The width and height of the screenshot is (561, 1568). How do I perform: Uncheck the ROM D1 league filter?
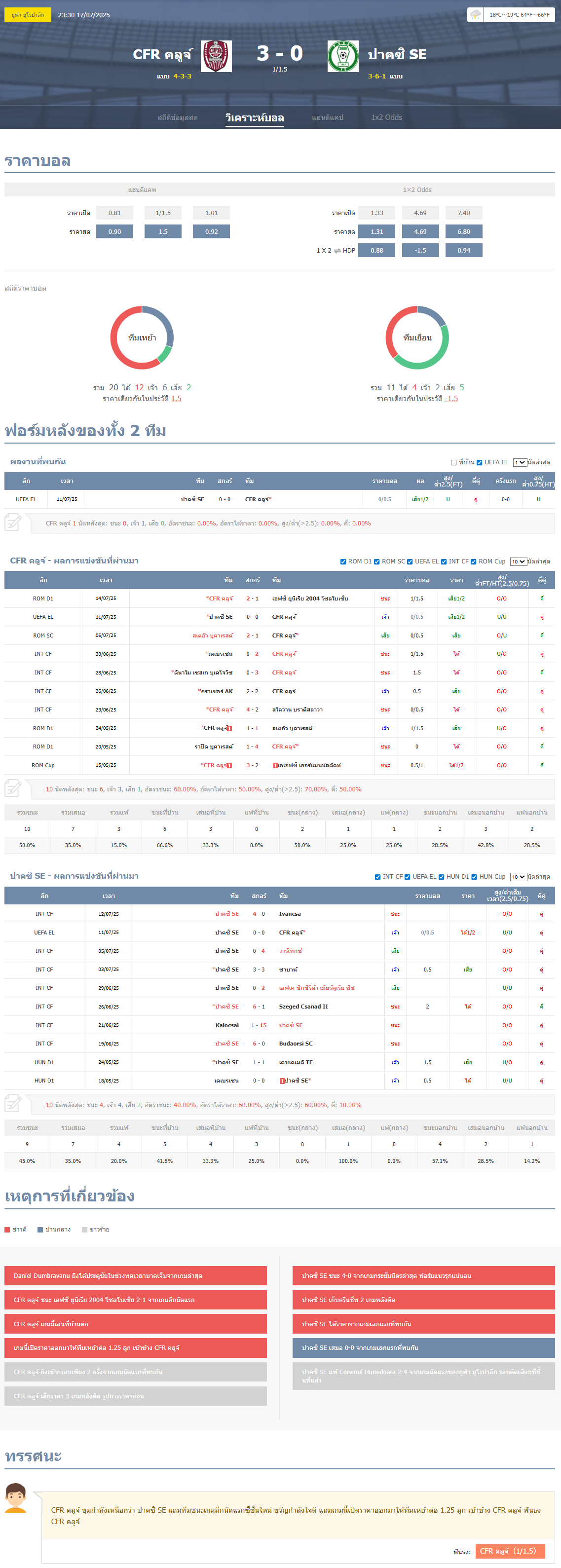coord(343,562)
